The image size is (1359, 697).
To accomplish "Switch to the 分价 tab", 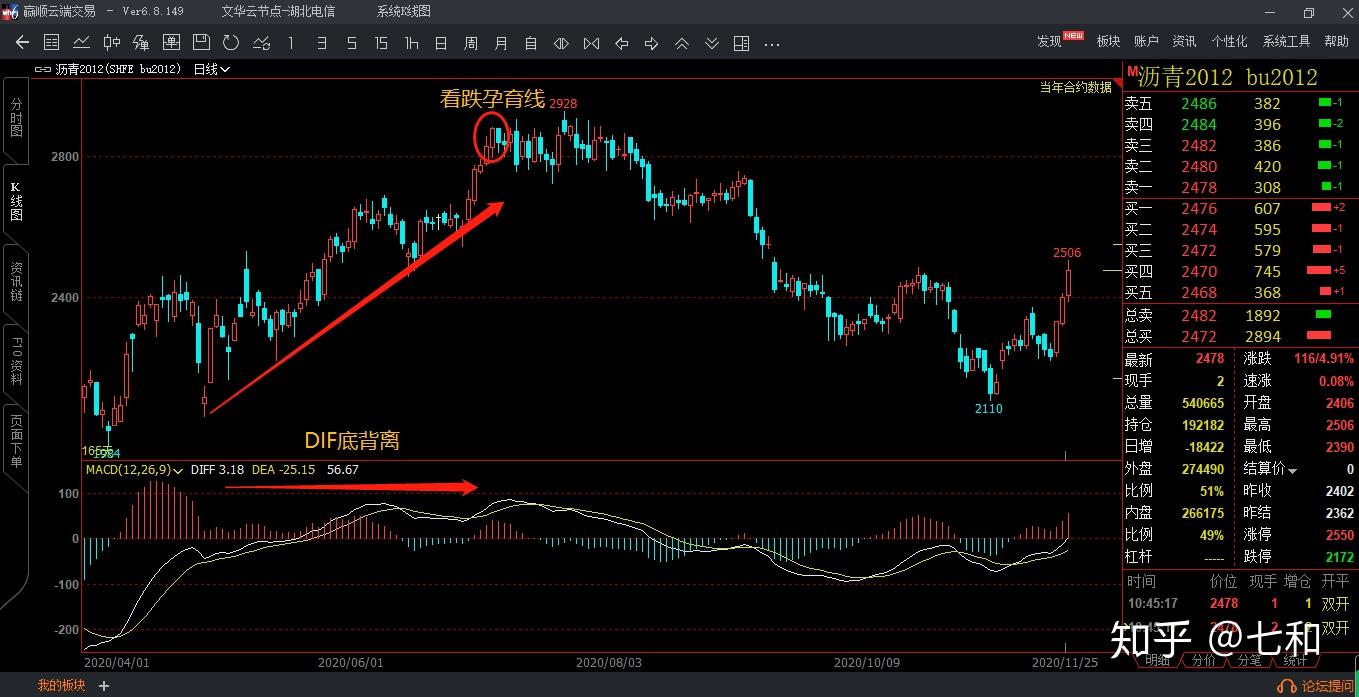I will 1205,660.
